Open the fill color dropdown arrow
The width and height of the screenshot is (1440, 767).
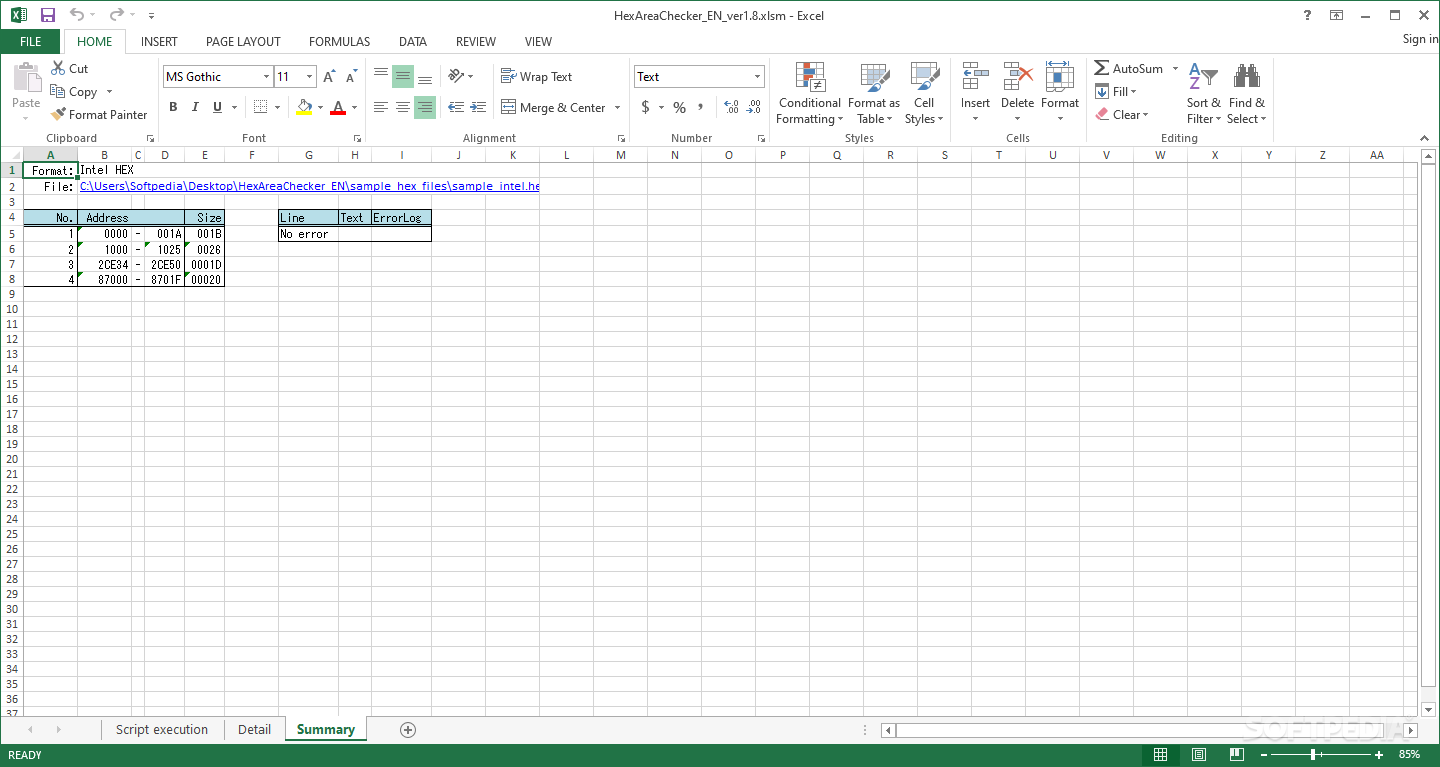click(320, 108)
